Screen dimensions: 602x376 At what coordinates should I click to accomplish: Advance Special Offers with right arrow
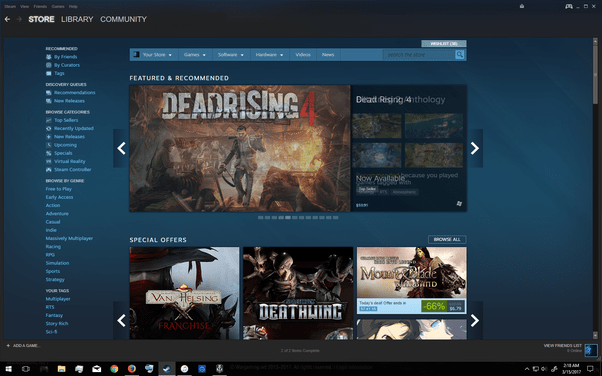475,320
